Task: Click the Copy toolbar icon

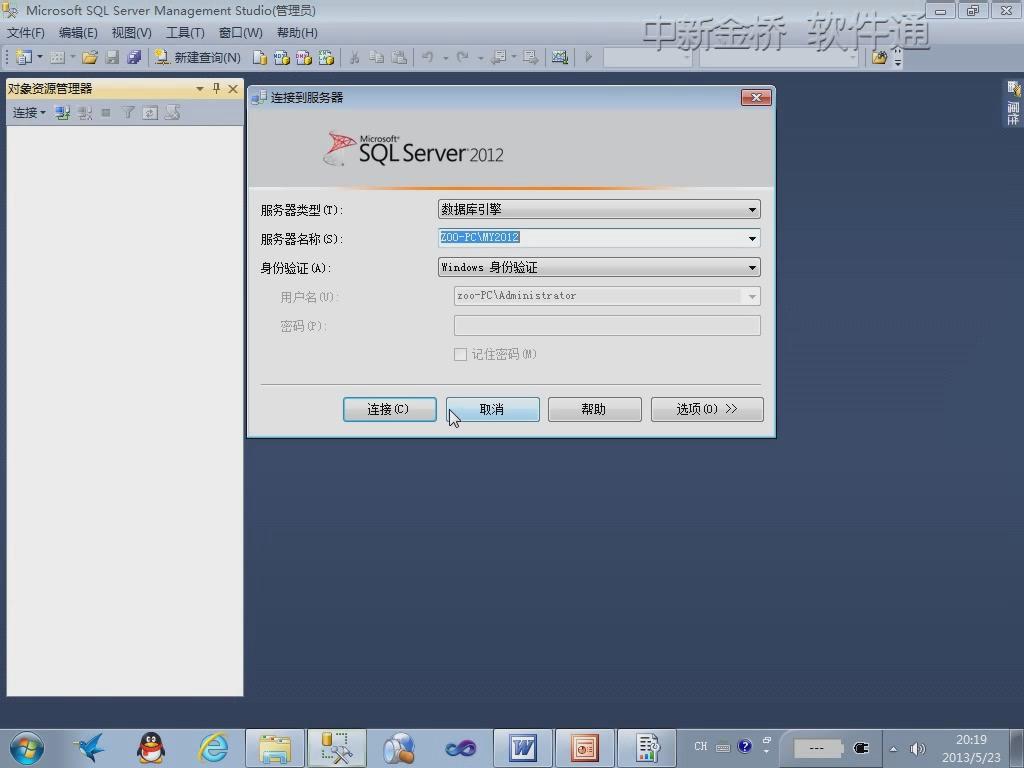Action: 377,57
